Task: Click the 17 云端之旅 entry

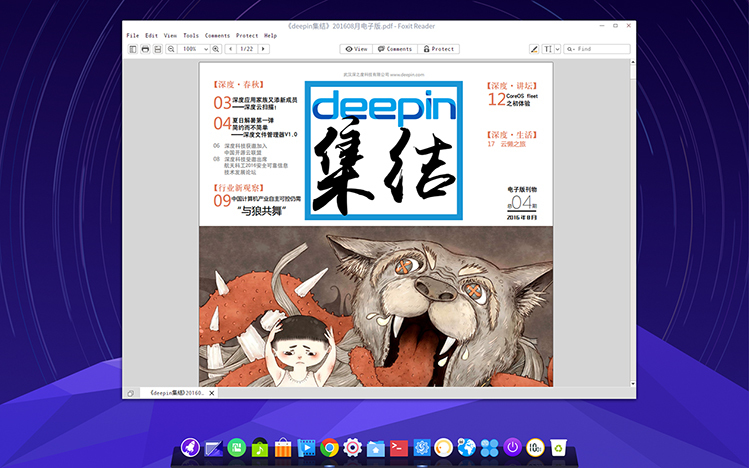Action: coord(506,144)
